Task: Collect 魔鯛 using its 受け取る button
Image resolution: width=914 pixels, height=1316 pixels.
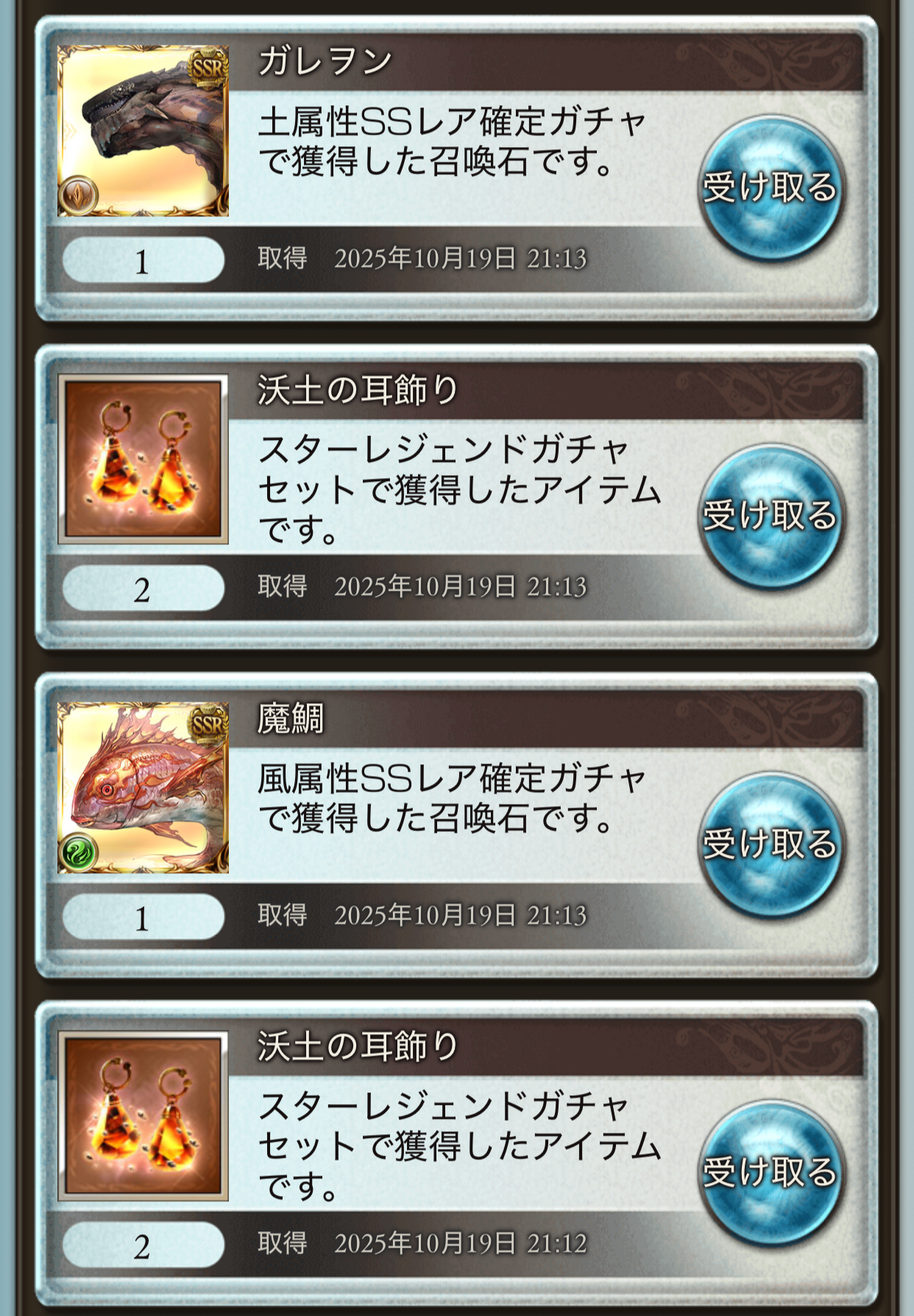Action: coord(770,844)
